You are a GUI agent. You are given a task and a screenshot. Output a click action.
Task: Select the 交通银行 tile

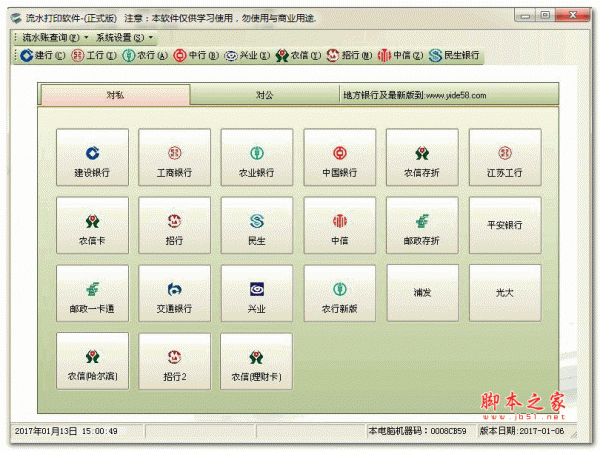tap(174, 293)
